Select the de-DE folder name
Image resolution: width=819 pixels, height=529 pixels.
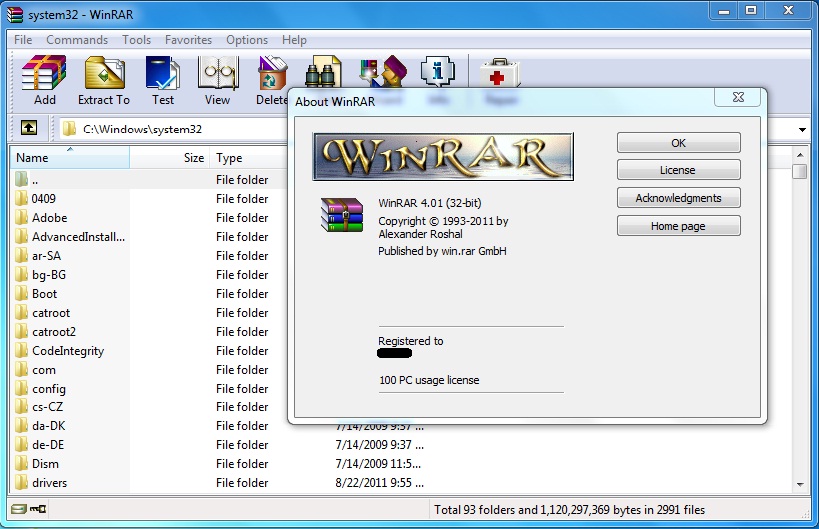48,445
